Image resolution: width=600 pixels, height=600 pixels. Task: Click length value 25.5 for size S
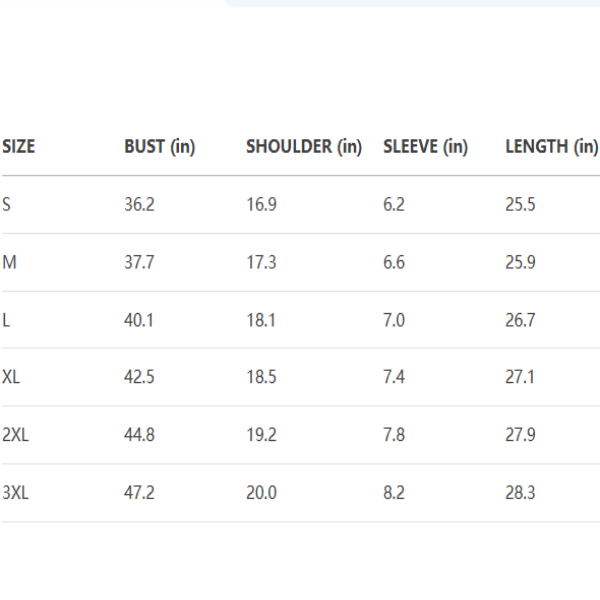point(520,205)
